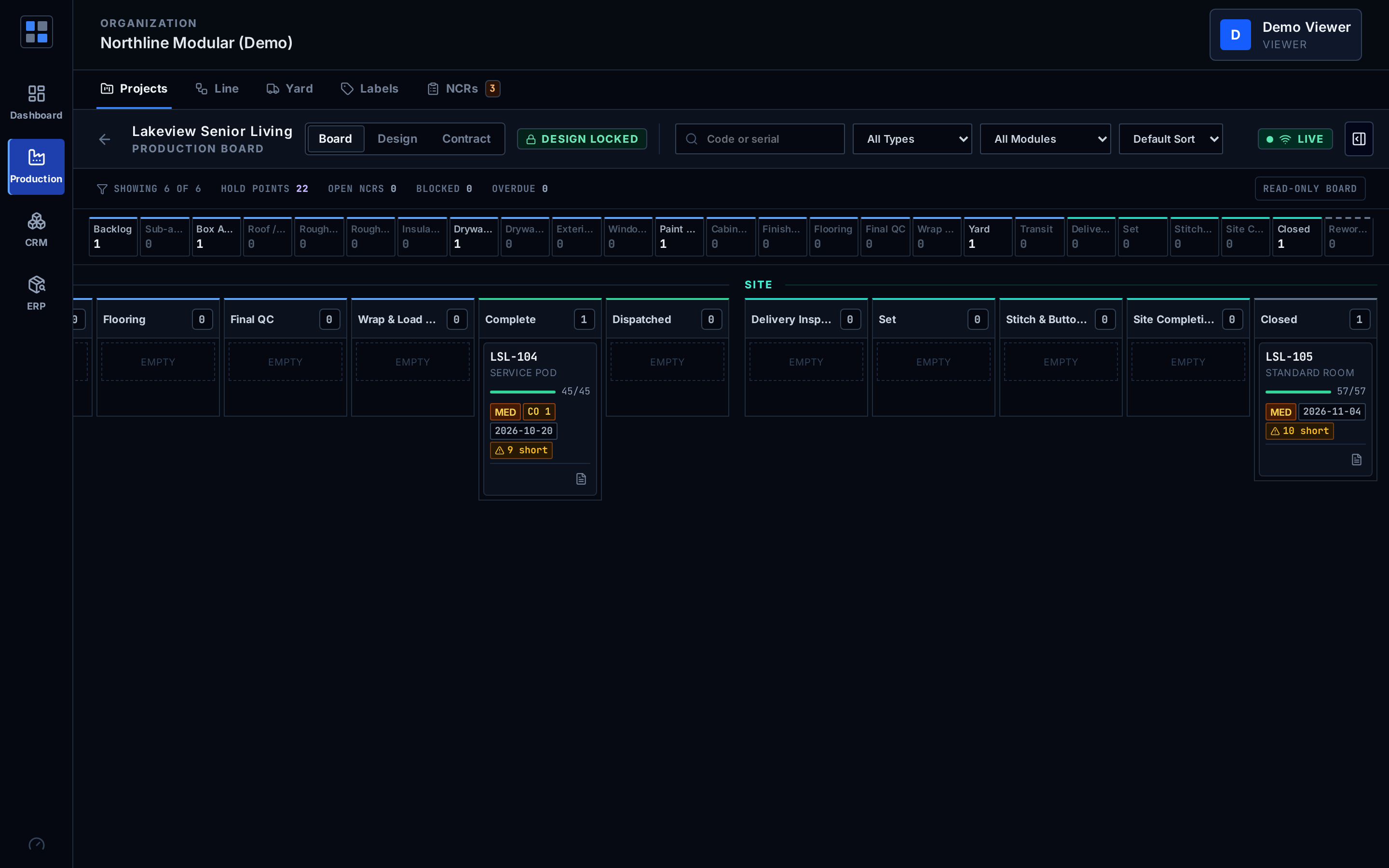Click the Design Locked lock badge
1389x868 pixels.
click(582, 139)
